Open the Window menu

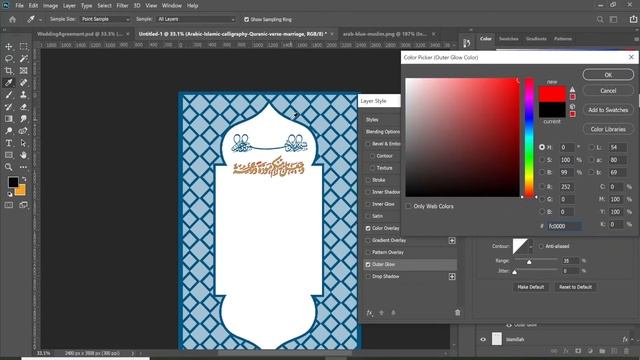click(x=171, y=6)
